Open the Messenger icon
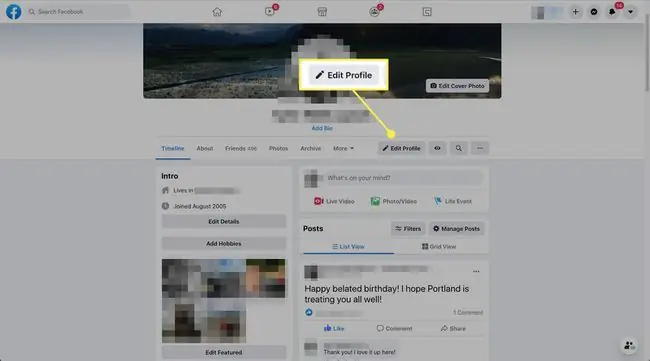 click(594, 12)
